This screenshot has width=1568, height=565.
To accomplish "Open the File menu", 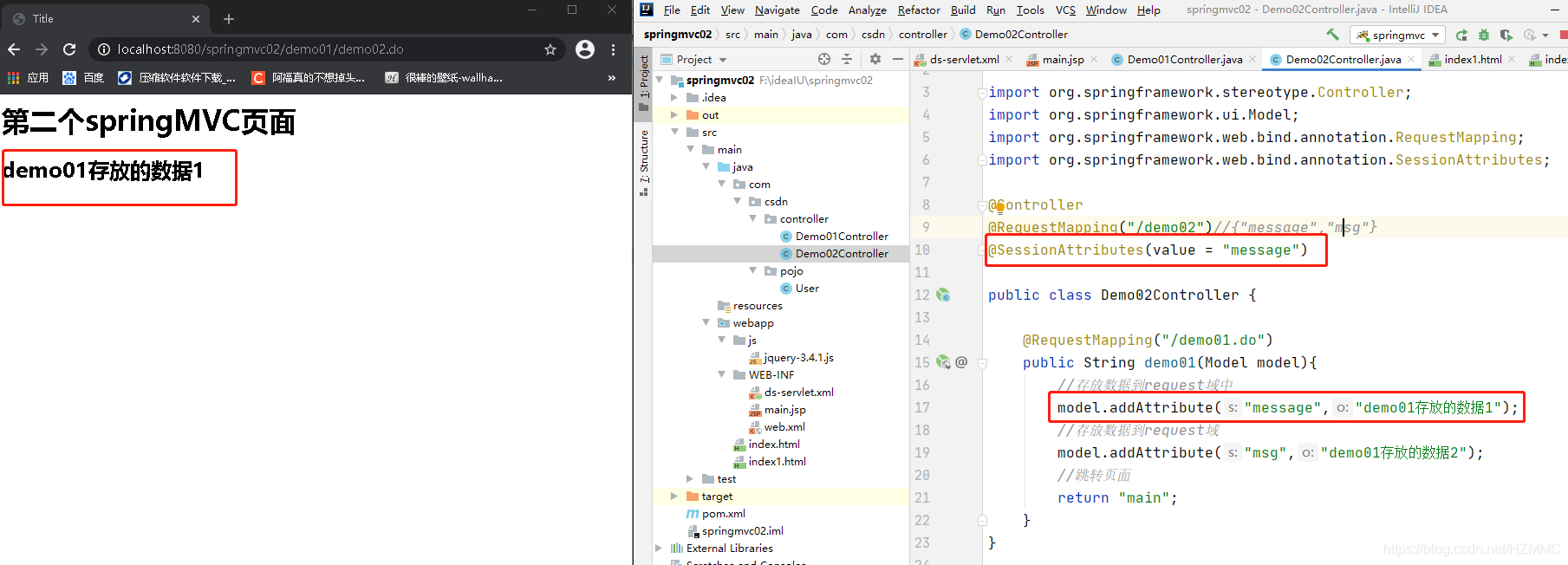I will coord(672,10).
